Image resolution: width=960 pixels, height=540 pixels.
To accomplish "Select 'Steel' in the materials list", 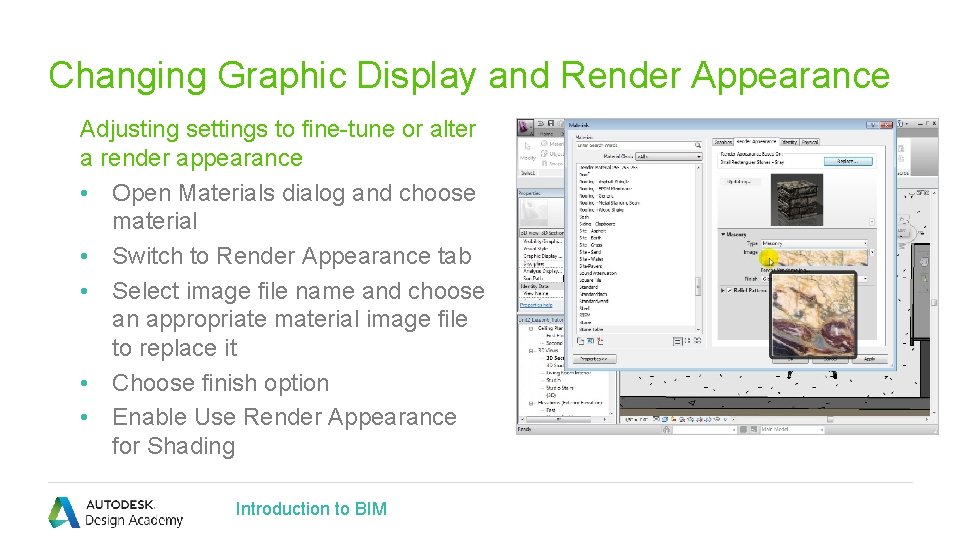I will click(585, 308).
